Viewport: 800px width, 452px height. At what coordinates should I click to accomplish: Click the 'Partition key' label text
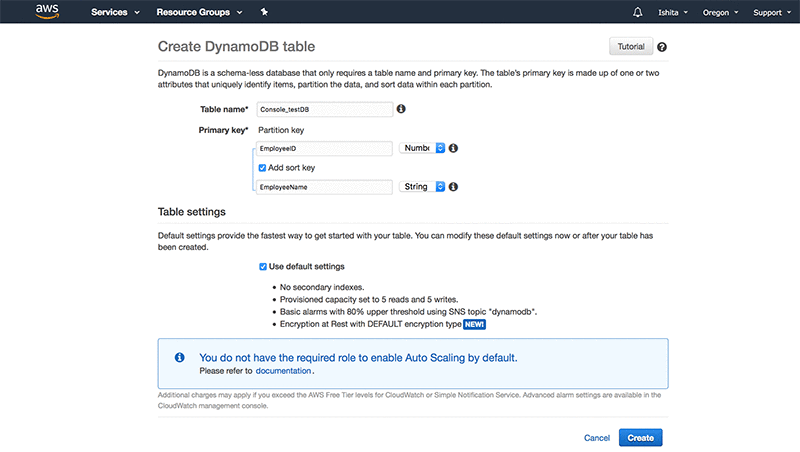click(281, 130)
